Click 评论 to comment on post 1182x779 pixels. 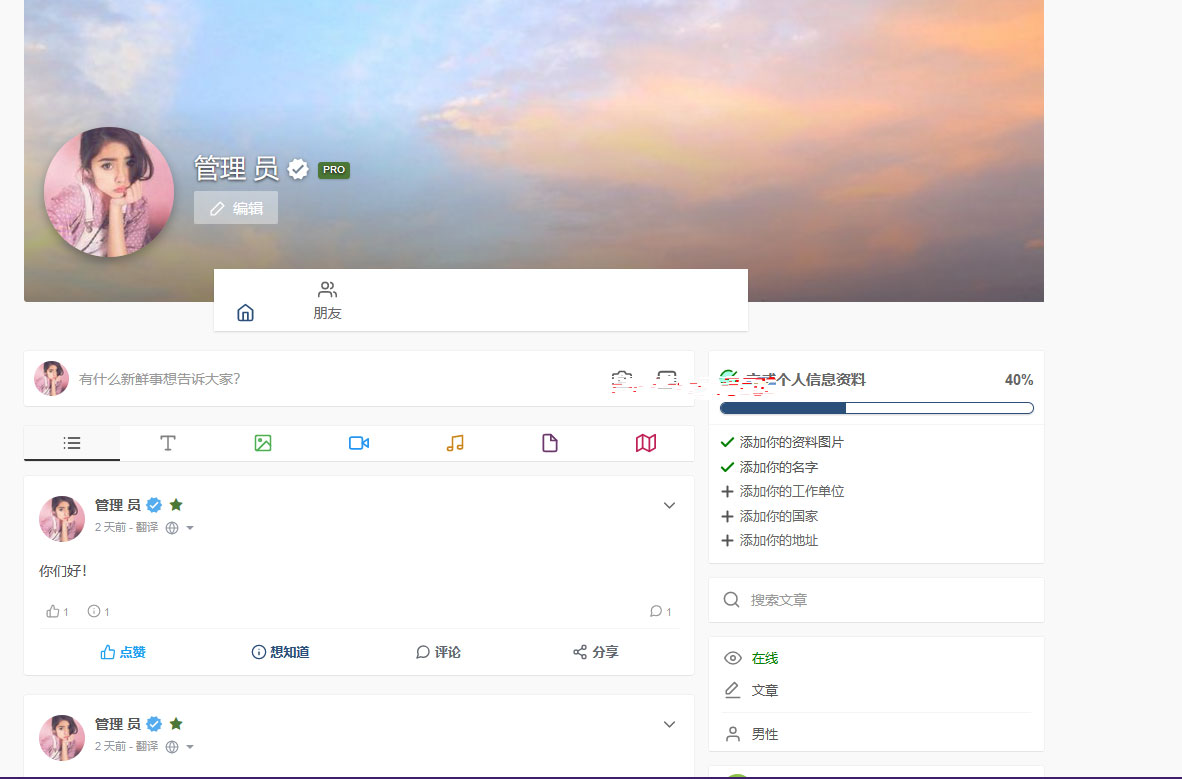point(438,652)
